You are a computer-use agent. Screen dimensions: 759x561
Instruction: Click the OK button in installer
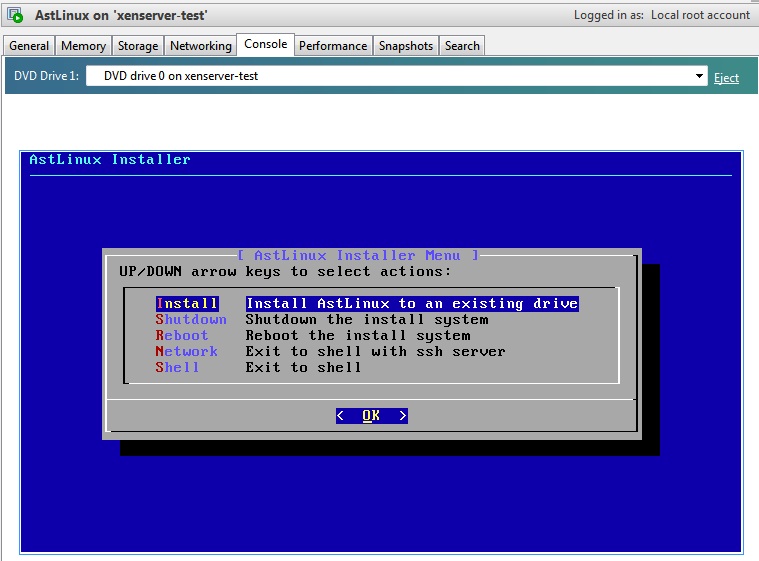pyautogui.click(x=372, y=416)
